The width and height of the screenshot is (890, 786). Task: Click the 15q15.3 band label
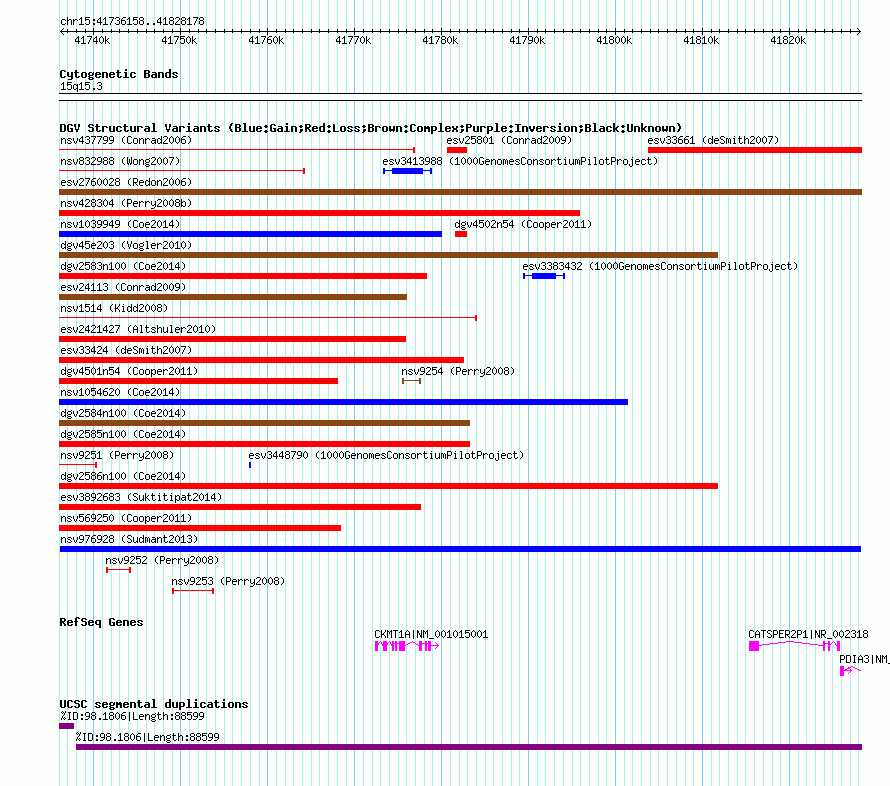point(81,87)
